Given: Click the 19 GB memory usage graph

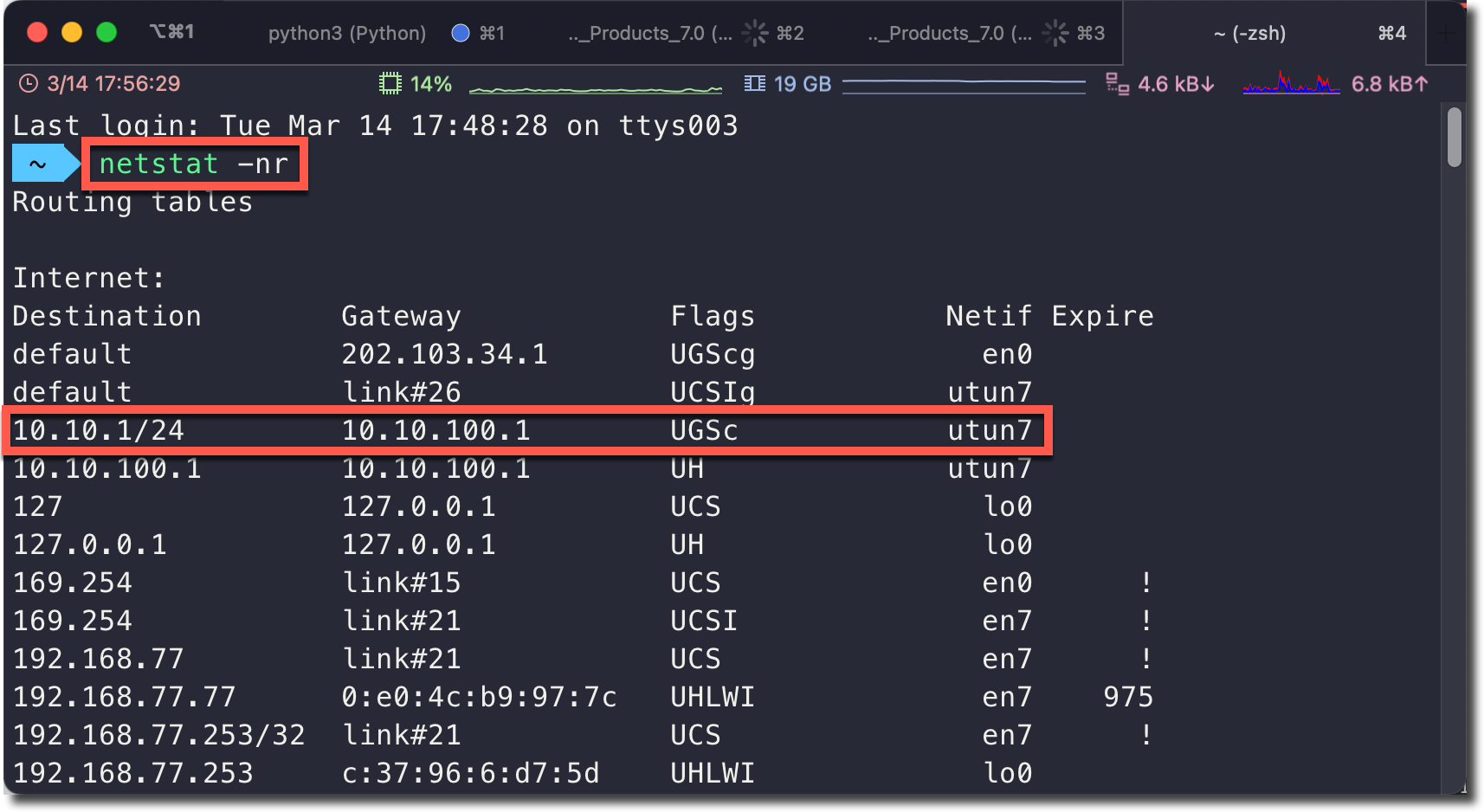Looking at the screenshot, I should 964,83.
